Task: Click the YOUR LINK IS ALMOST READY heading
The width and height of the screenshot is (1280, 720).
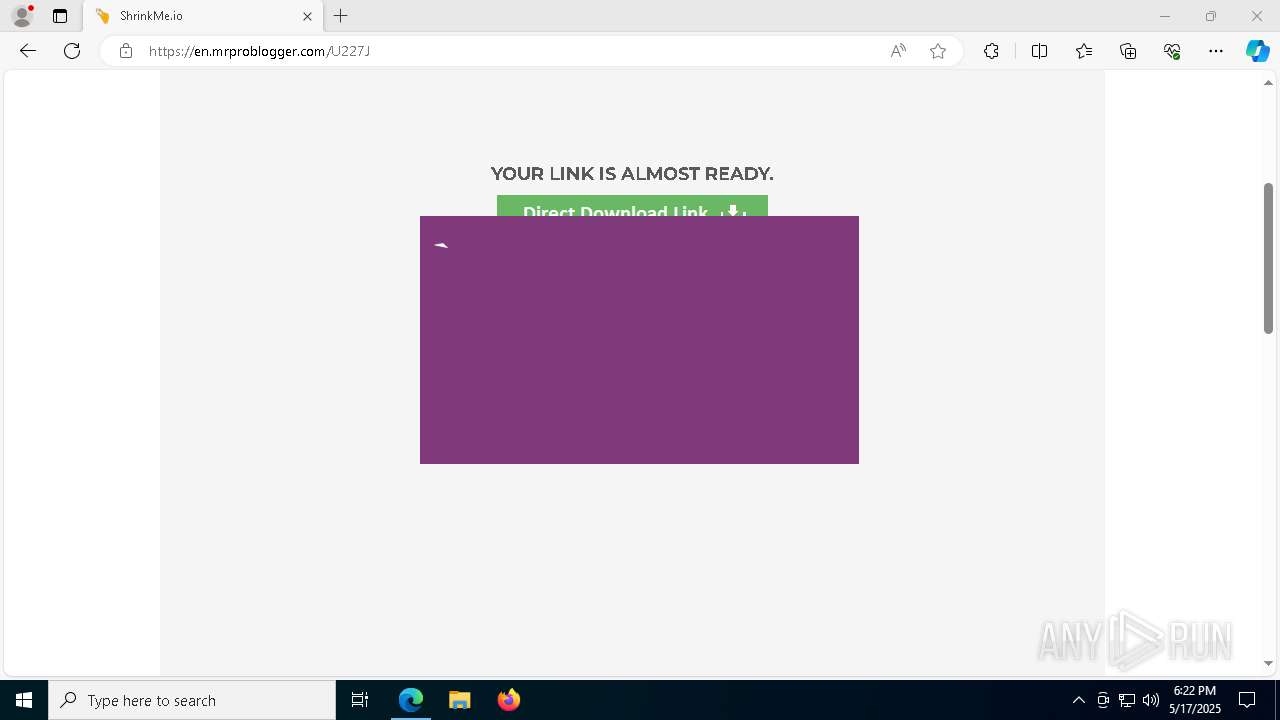Action: point(632,174)
